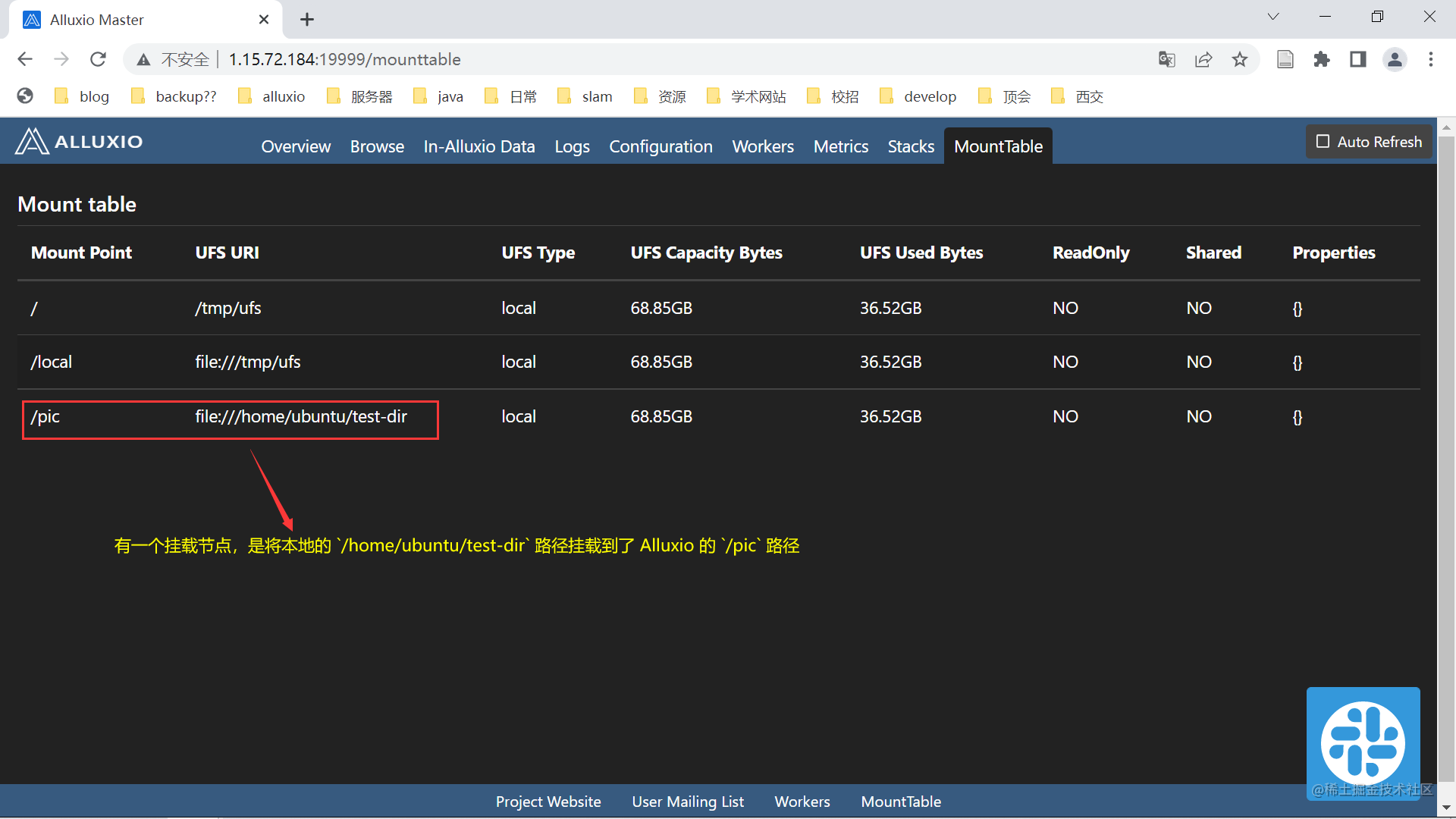Screen dimensions: 1456x819
Task: Click the page scrollbar down arrow
Action: 1446,808
